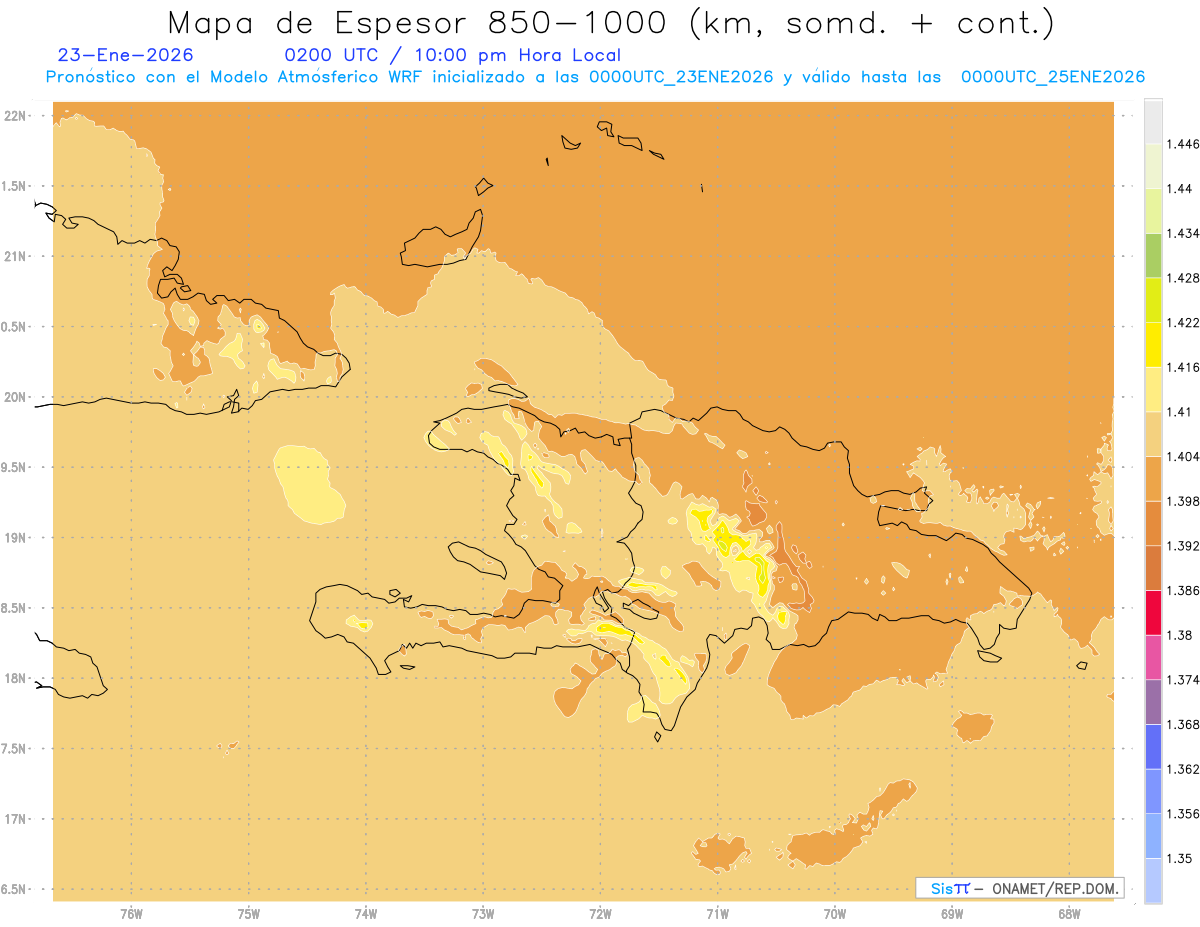Click the '73W' longitude label
This screenshot has width=1200, height=927.
pos(483,914)
